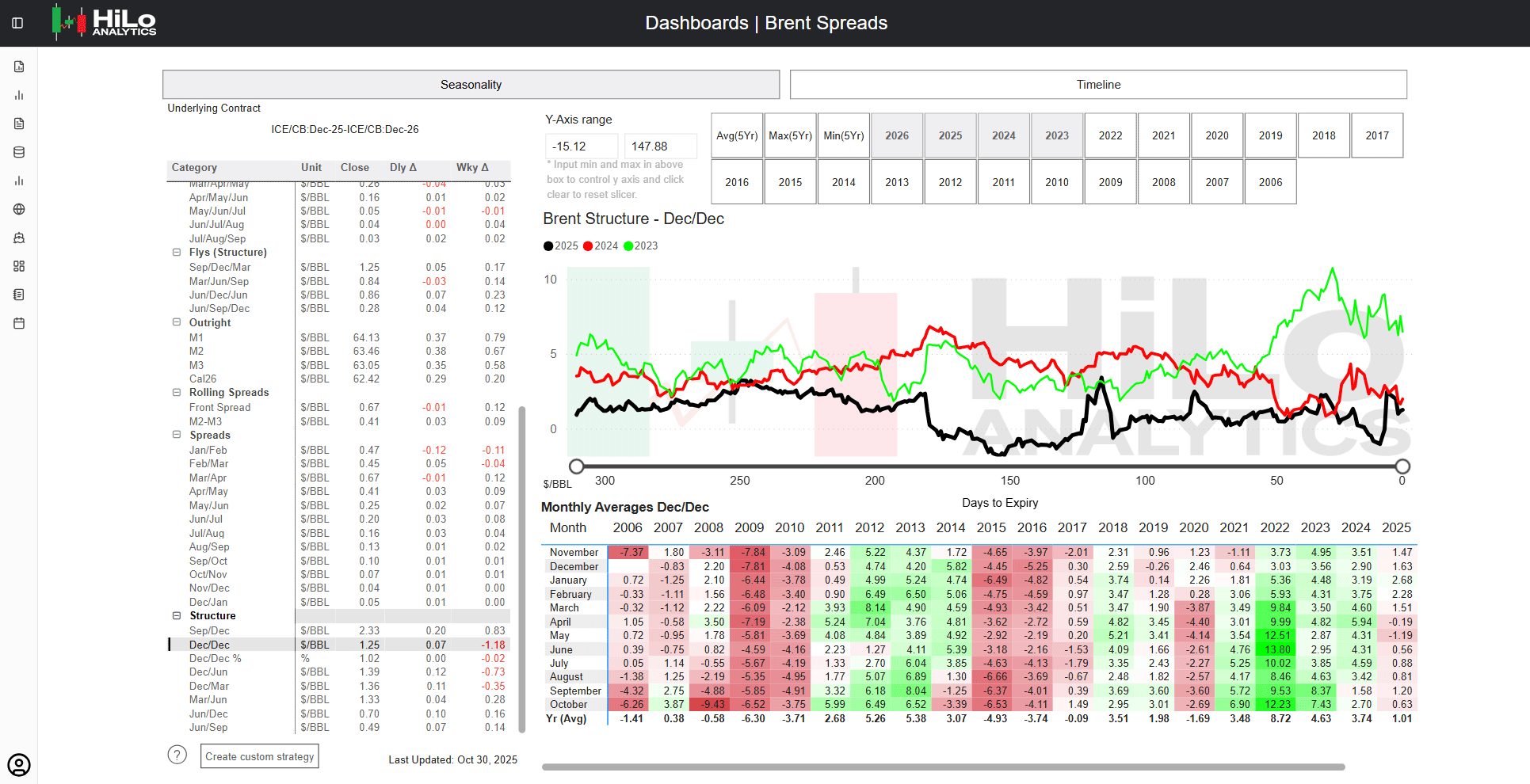The width and height of the screenshot is (1530, 784).
Task: Open the chart report file icon
Action: 19,67
